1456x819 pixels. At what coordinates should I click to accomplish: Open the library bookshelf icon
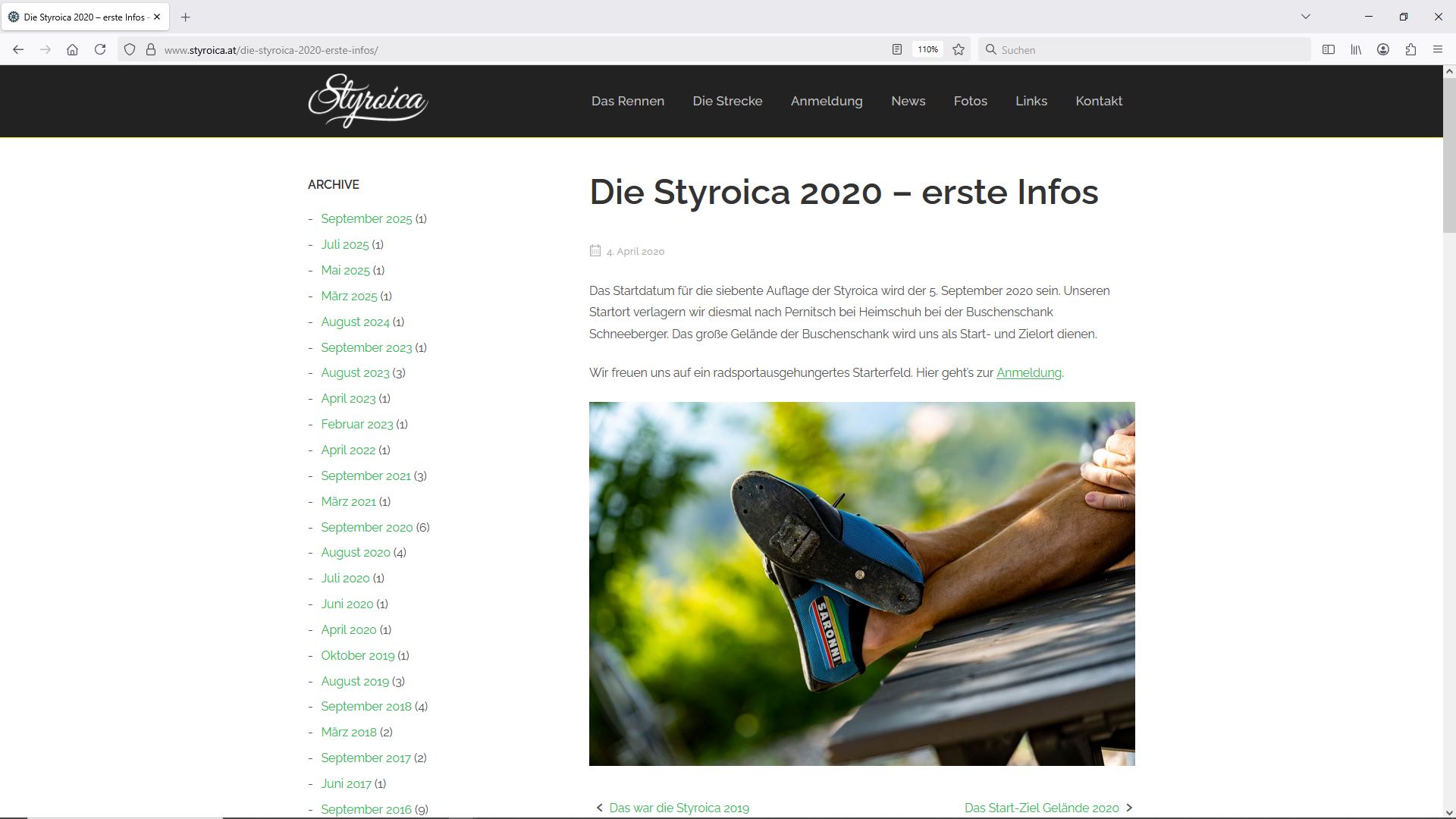[x=1356, y=49]
